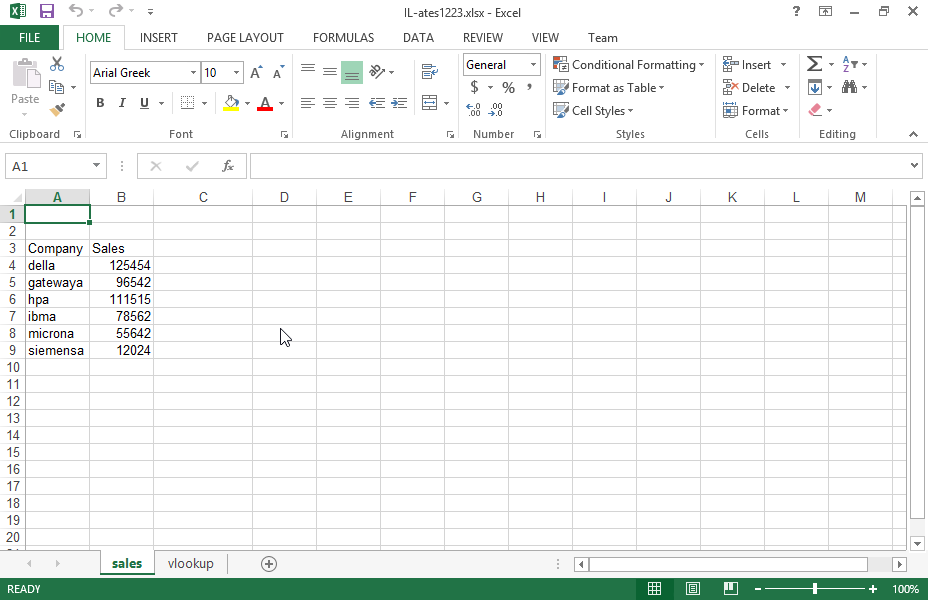Viewport: 928px width, 600px height.
Task: Click Increase Decimal icon
Action: pyautogui.click(x=473, y=109)
